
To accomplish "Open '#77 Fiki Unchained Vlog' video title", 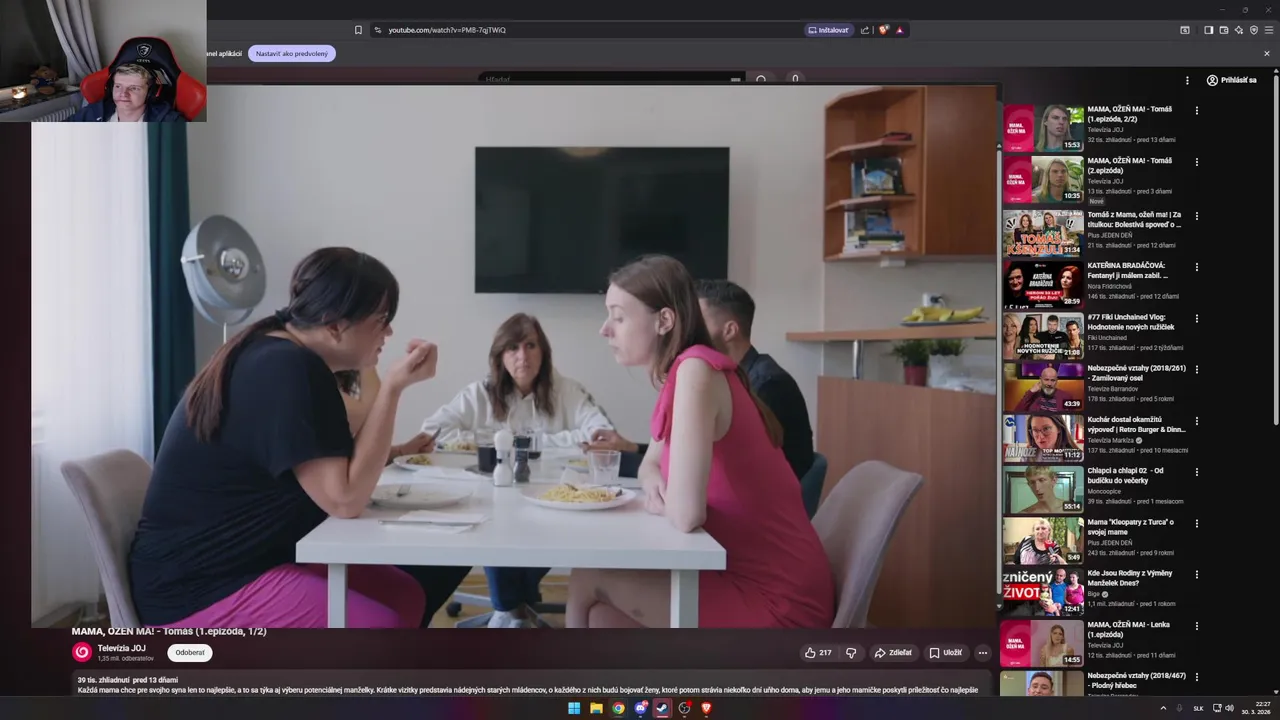I will click(x=1131, y=322).
